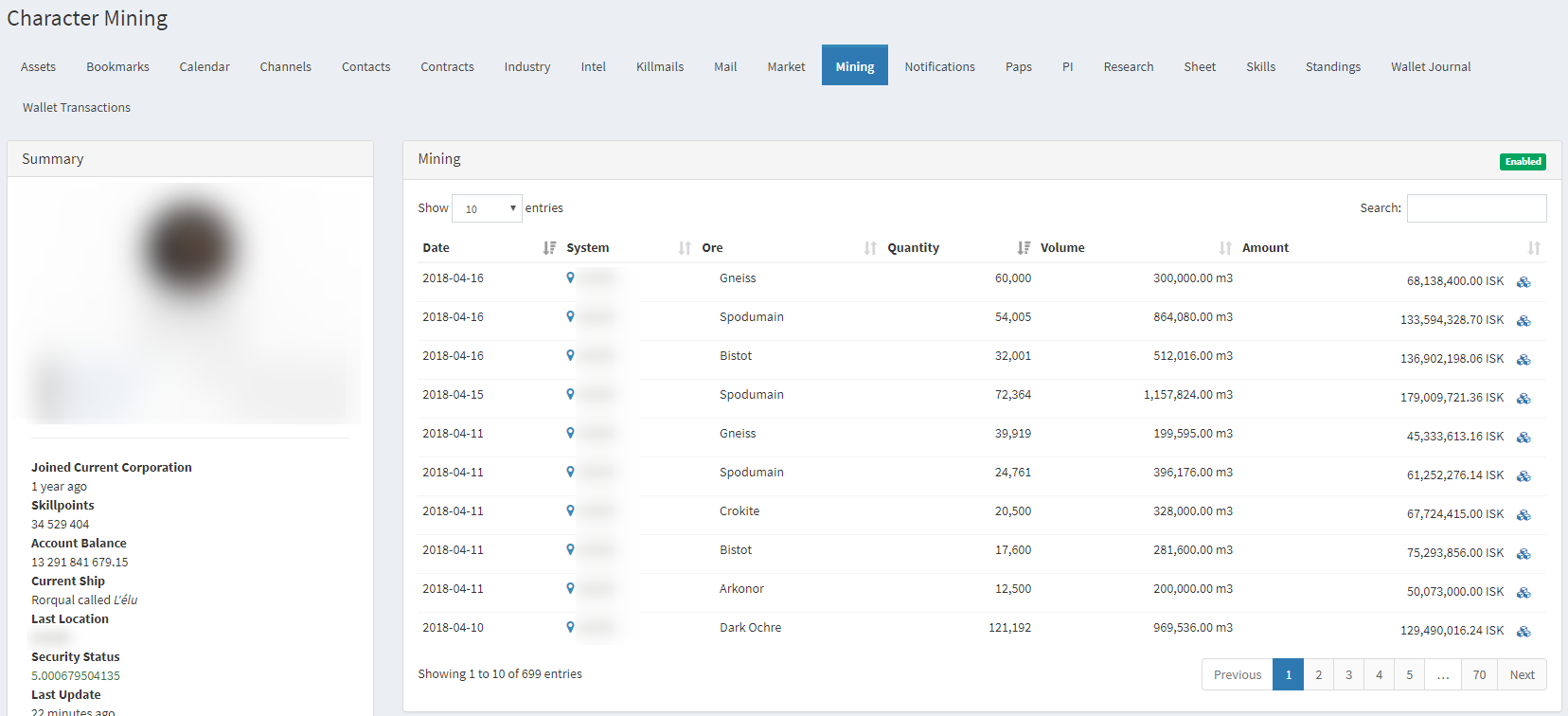
Task: Click the cubes icon beside 179,009,721.36 ISK
Action: (1523, 398)
